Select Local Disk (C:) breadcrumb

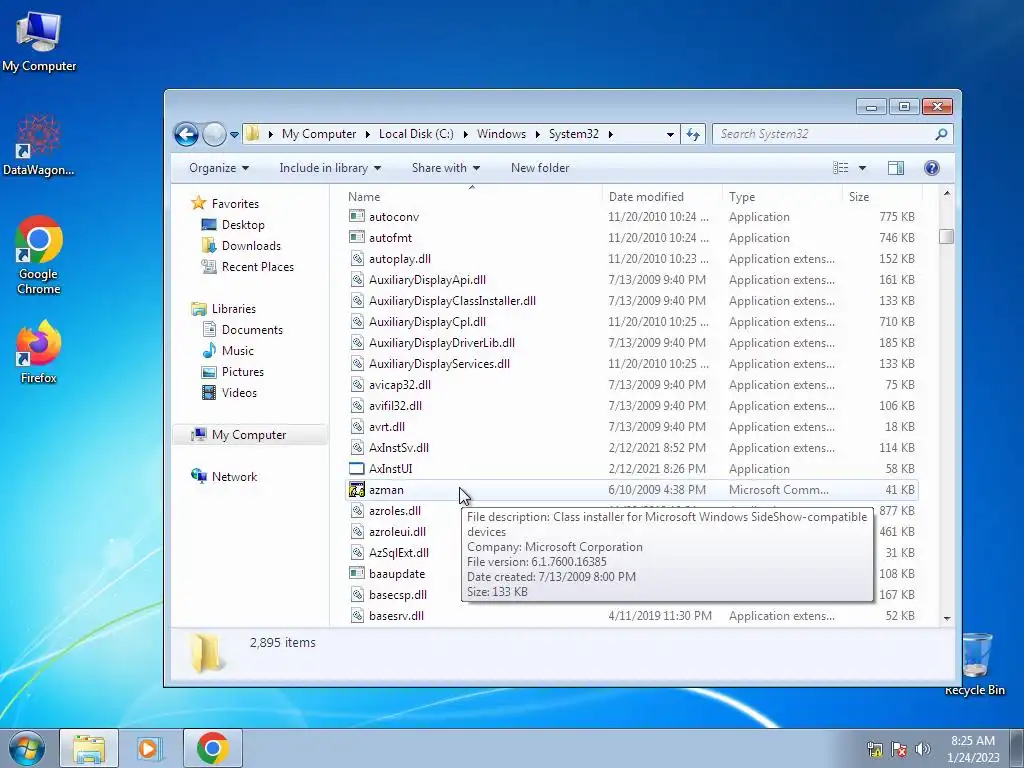[x=416, y=134]
